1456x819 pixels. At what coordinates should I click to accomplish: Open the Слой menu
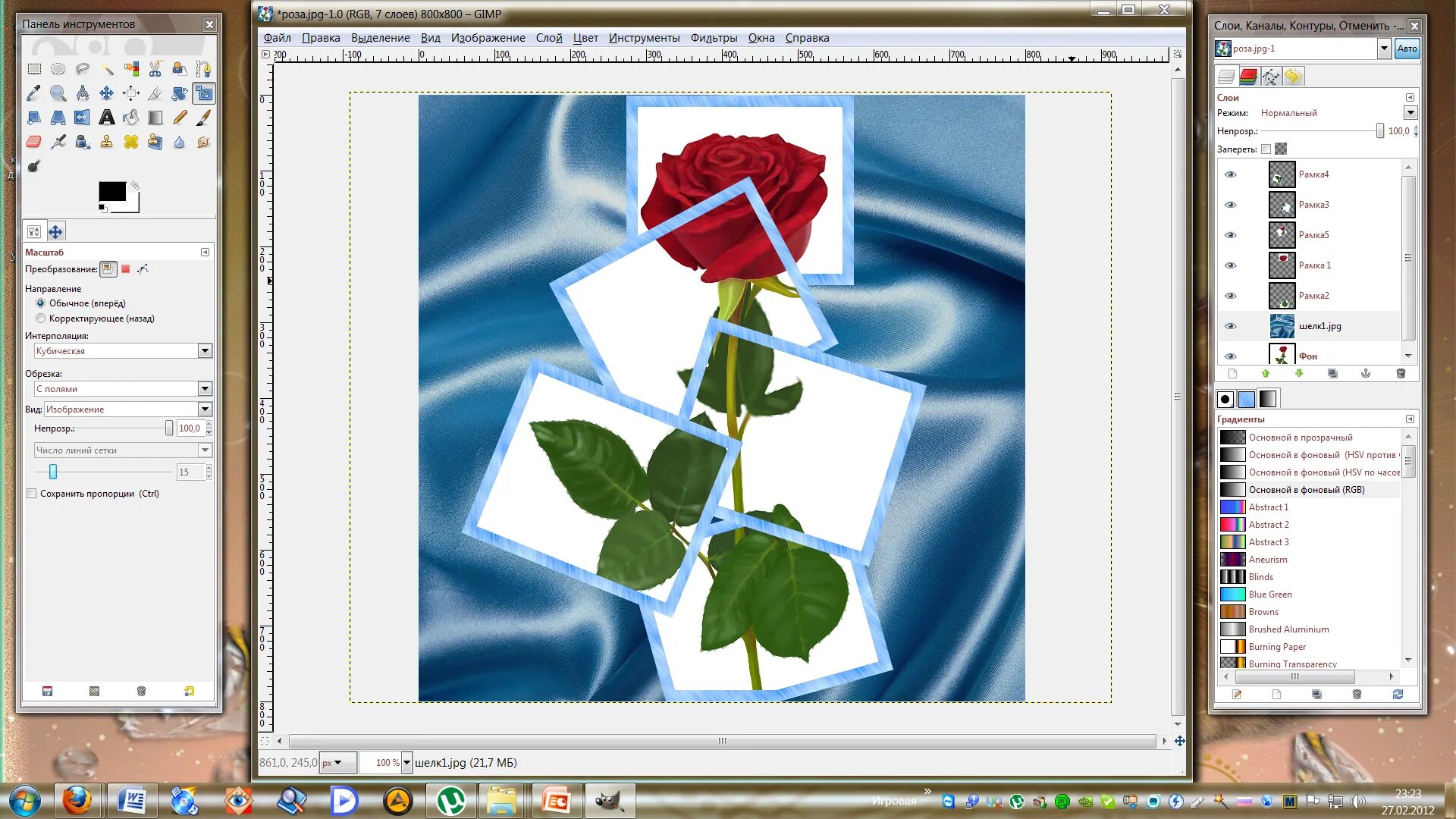tap(548, 38)
